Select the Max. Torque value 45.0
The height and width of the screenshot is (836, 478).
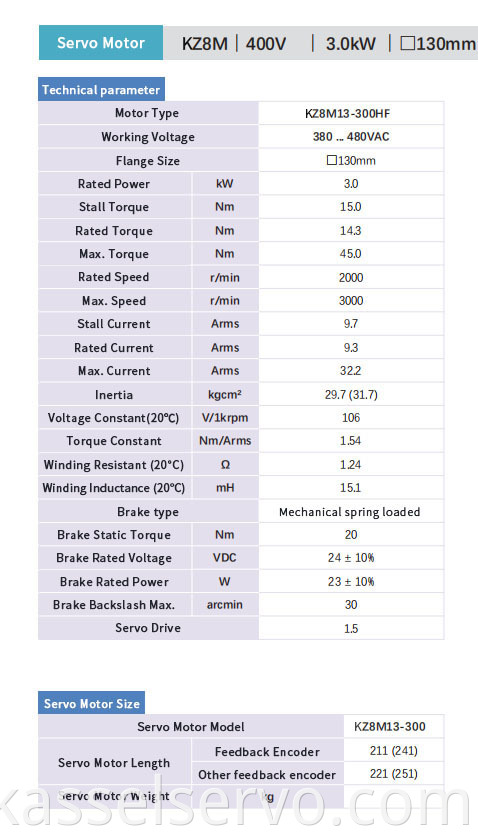(x=351, y=254)
